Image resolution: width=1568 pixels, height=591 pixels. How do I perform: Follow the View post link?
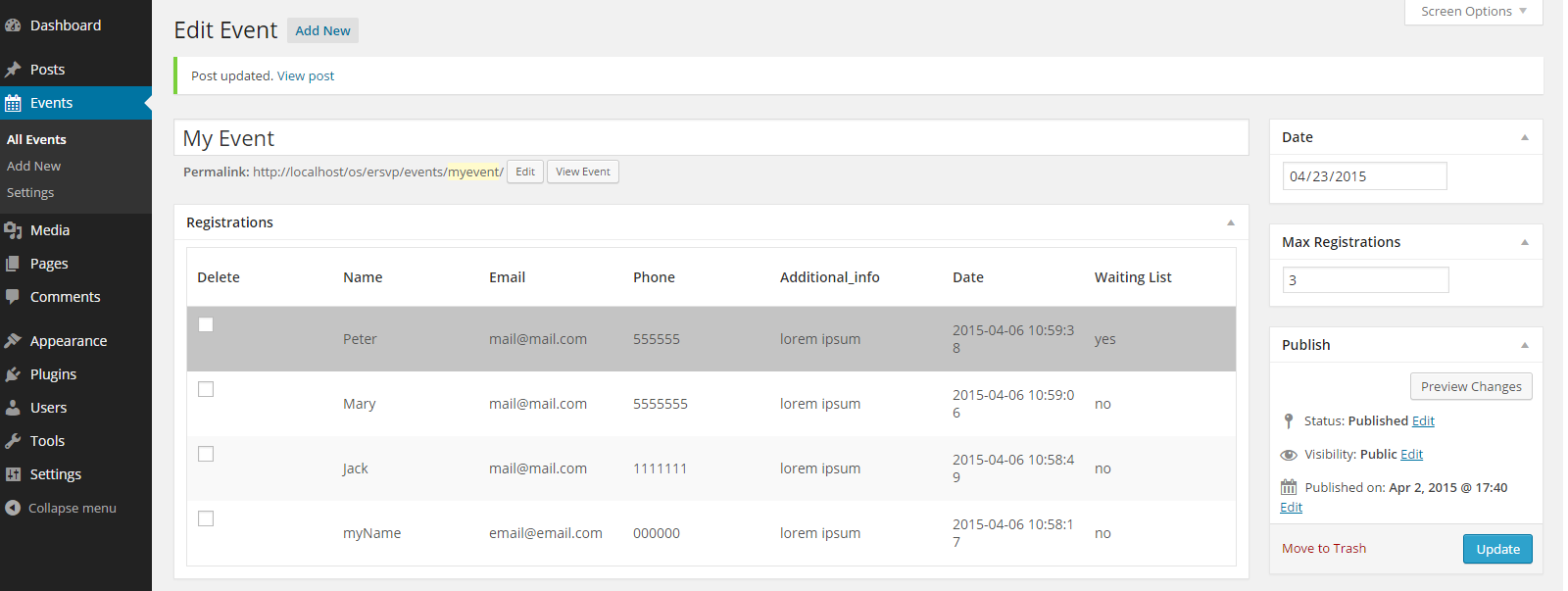(306, 76)
